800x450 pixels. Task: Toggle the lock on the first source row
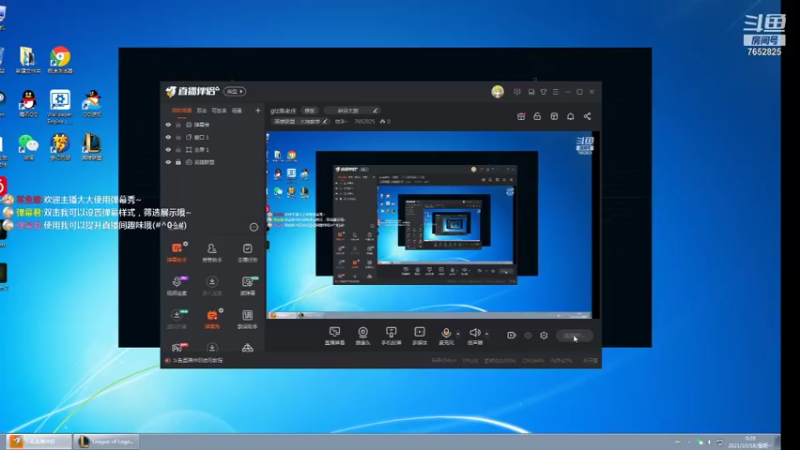[178, 124]
